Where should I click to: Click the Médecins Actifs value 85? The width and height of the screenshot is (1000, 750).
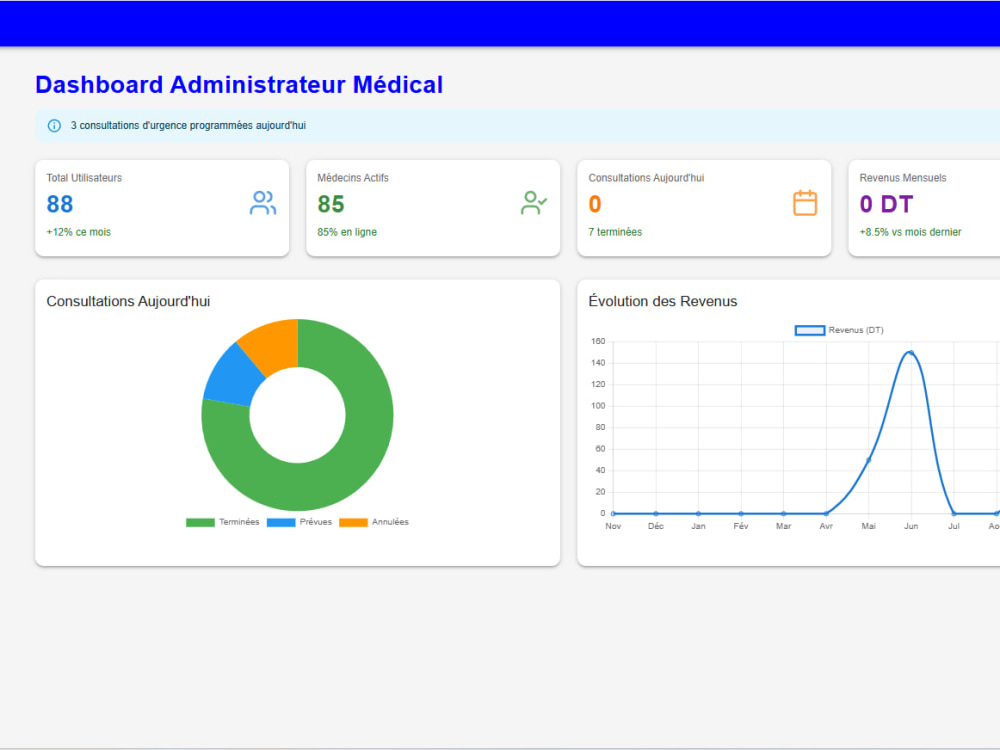pos(331,204)
